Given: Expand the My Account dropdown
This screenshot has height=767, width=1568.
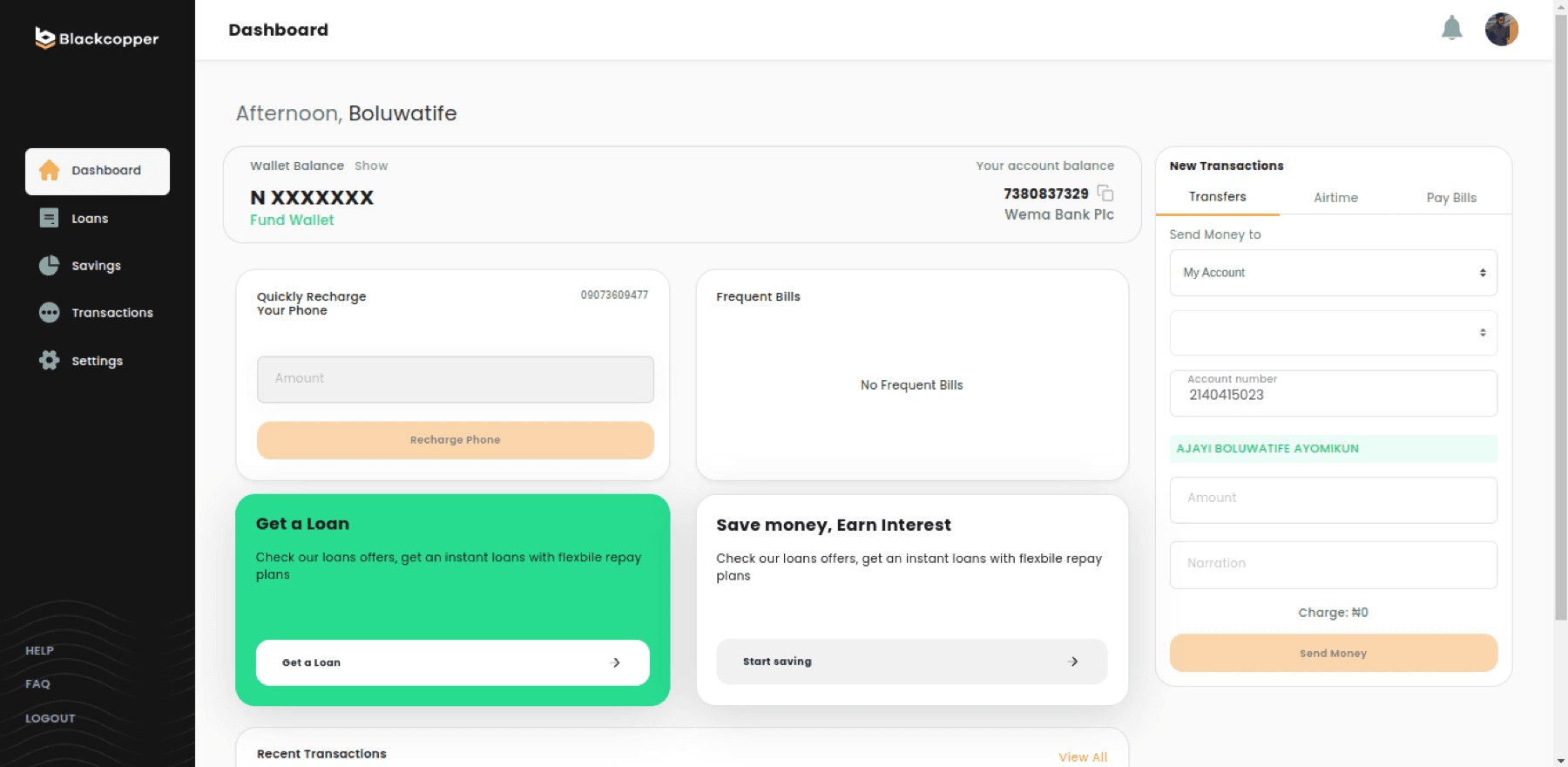Looking at the screenshot, I should [x=1333, y=273].
